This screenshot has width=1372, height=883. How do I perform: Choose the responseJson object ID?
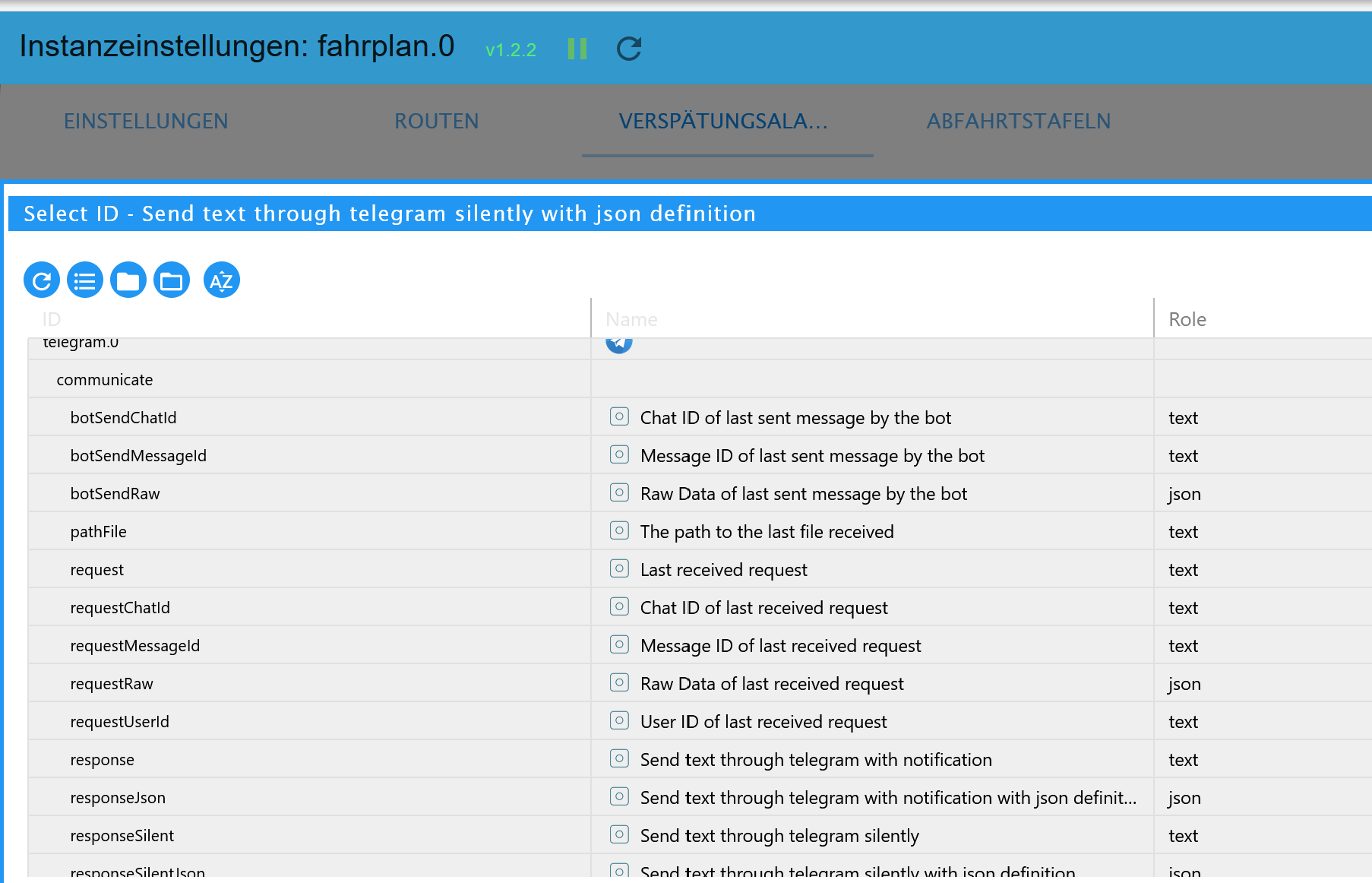coord(118,798)
